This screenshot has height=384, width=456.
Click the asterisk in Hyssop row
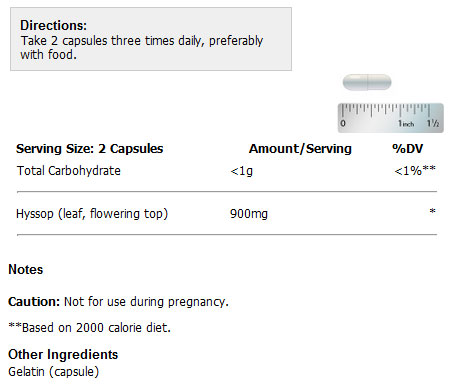click(432, 211)
